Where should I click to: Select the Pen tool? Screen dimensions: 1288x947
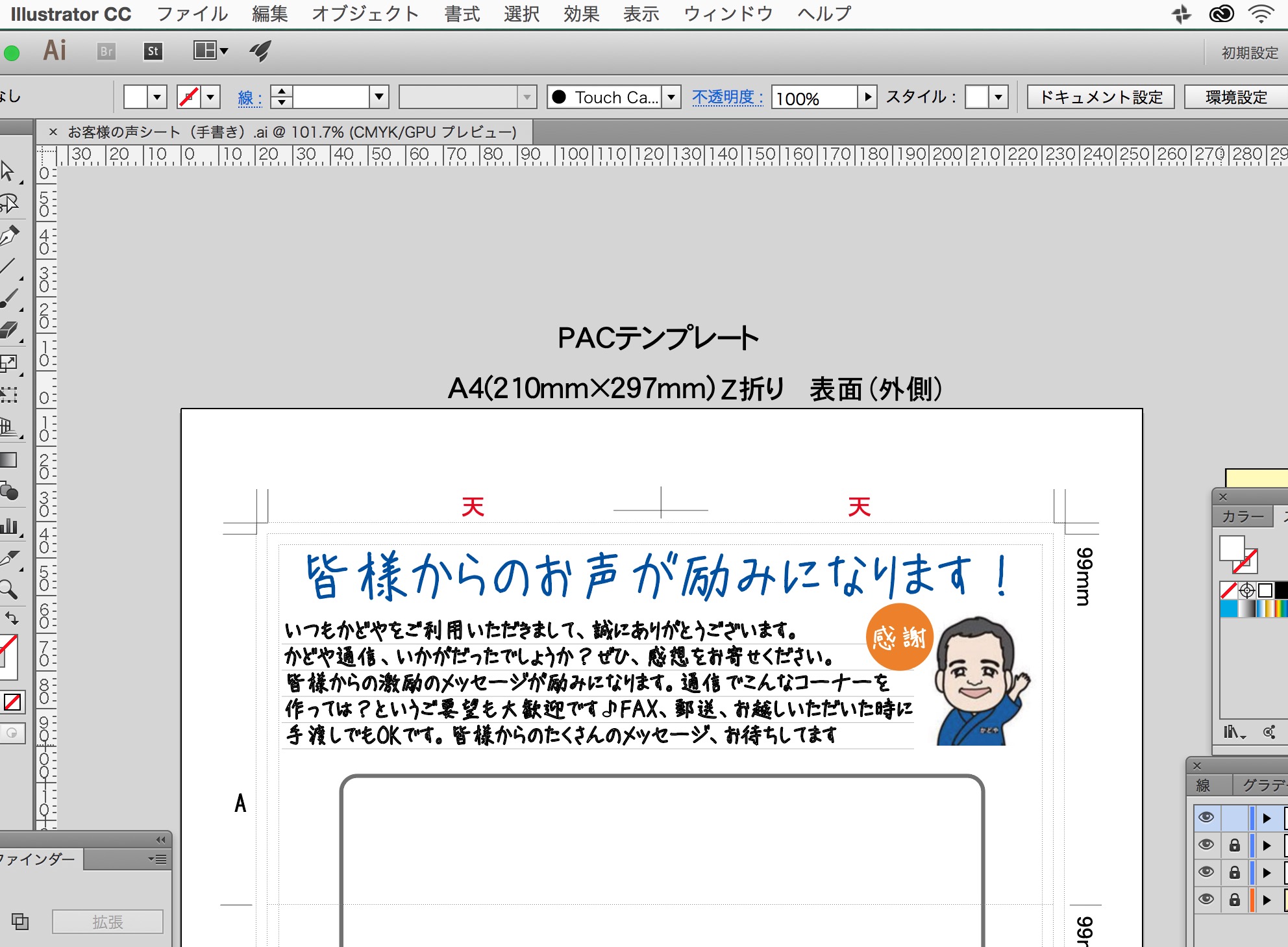click(x=8, y=235)
